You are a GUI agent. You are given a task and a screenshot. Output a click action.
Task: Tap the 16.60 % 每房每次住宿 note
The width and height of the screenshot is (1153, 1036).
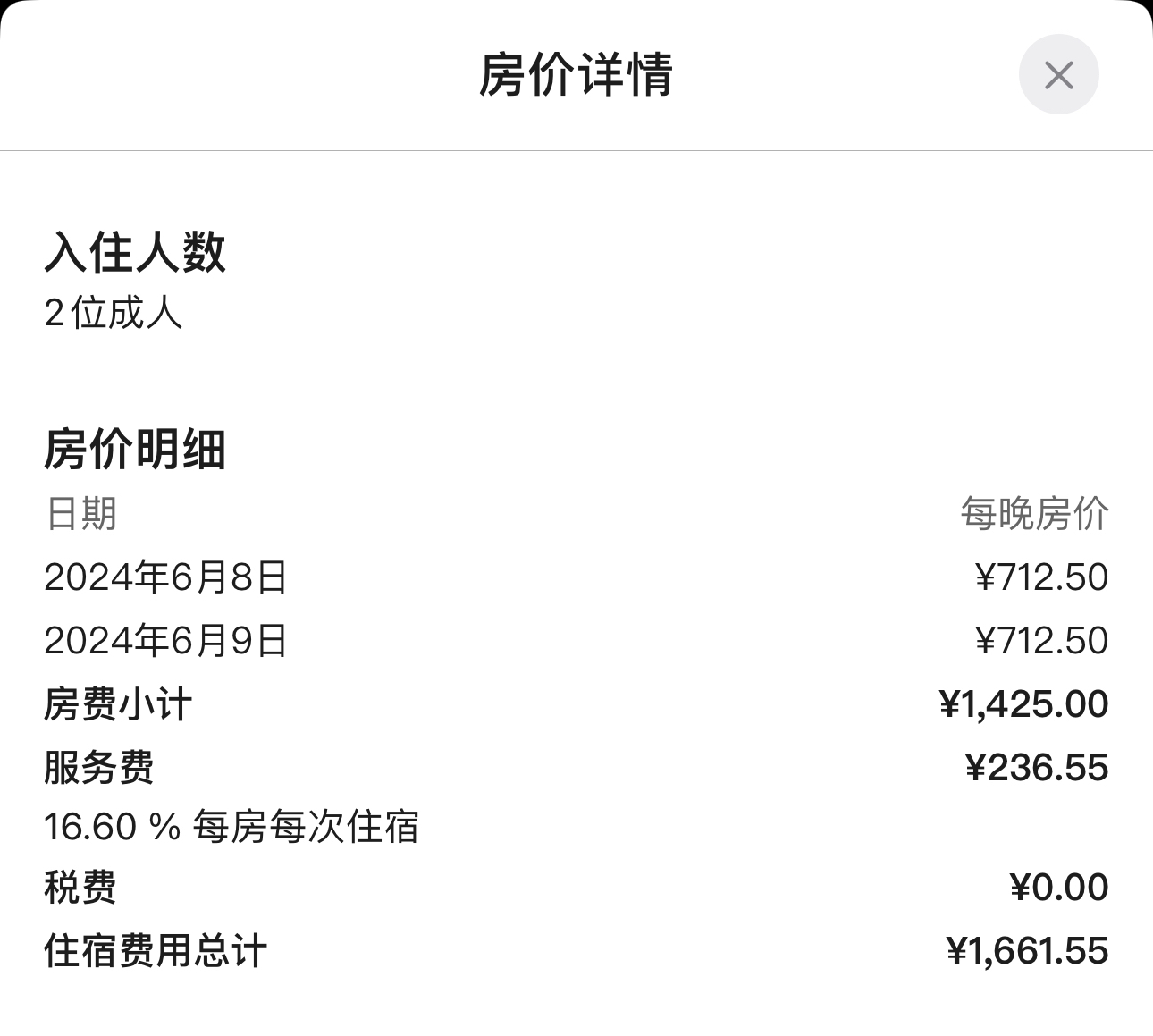(231, 827)
